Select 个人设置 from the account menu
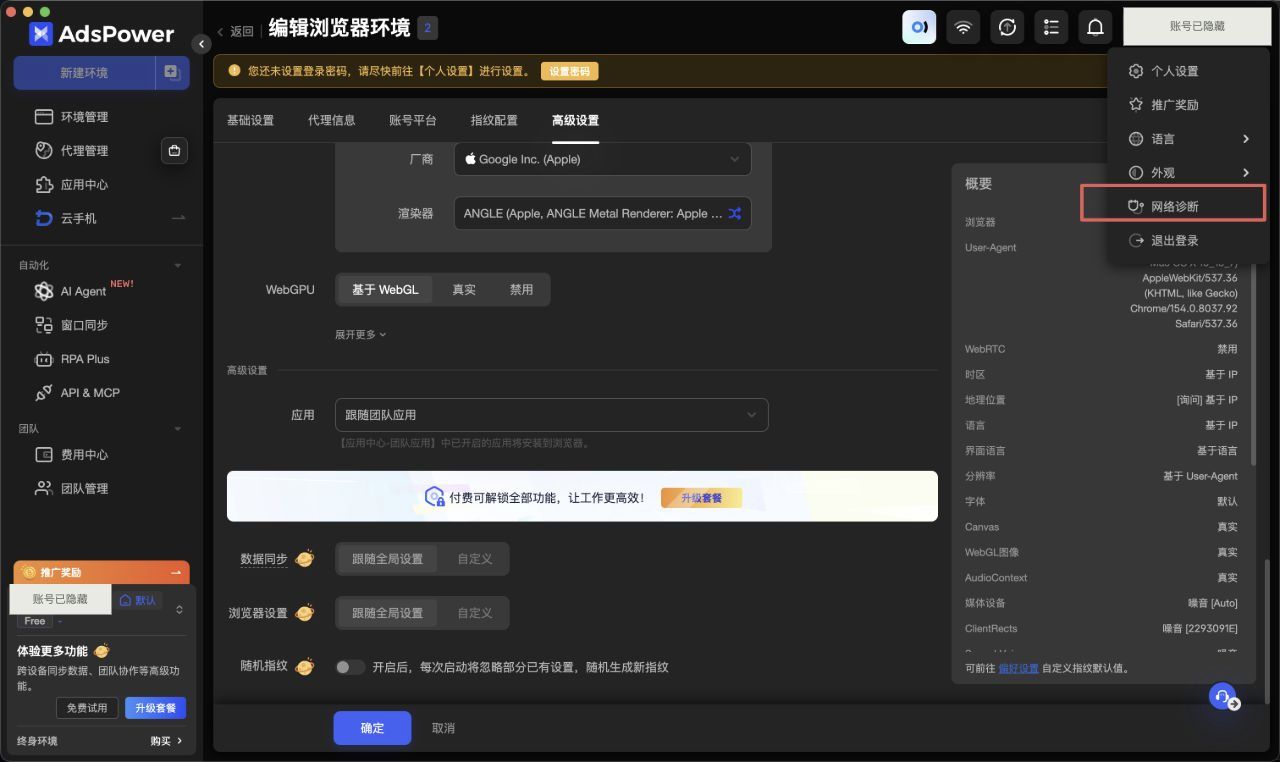The height and width of the screenshot is (762, 1280). click(1189, 71)
